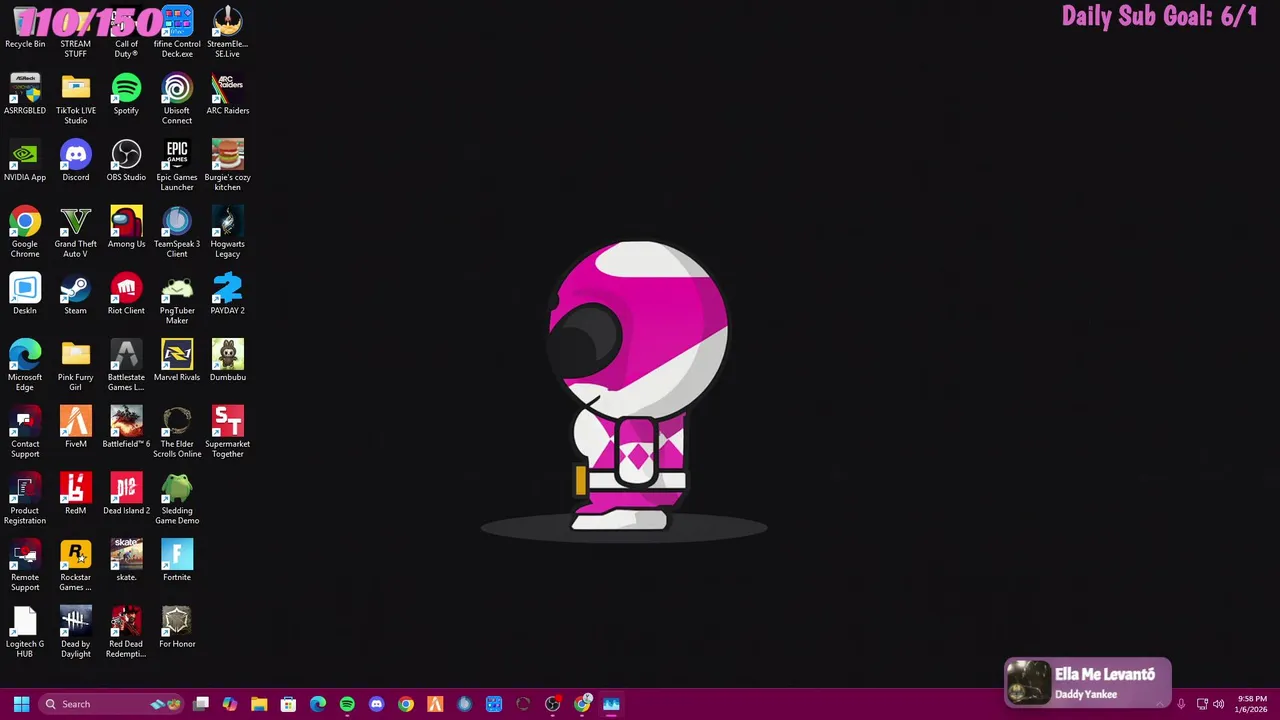
Task: Select the Ubisoft Connect desktop icon
Action: click(x=177, y=99)
